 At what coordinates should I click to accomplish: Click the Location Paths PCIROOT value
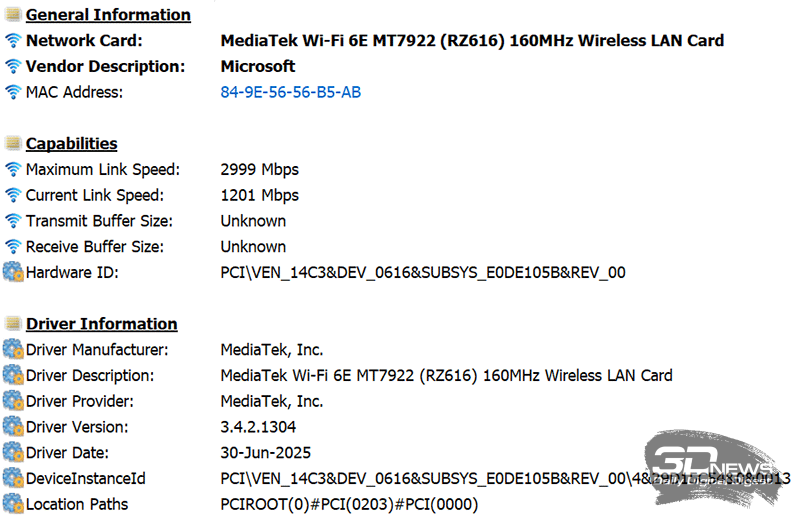coord(349,504)
